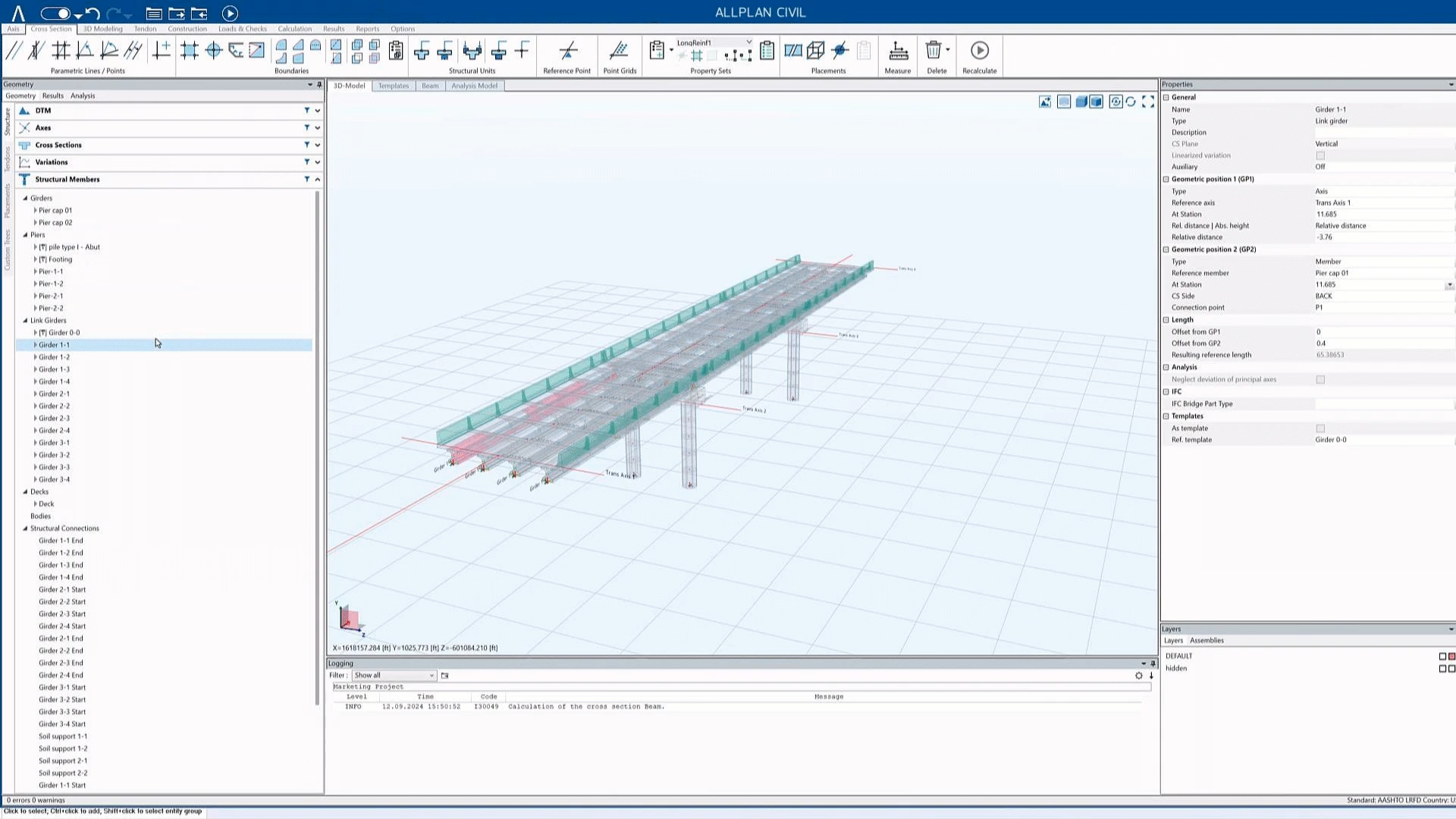Open the Loads & Checks ribbon tab

click(x=242, y=29)
